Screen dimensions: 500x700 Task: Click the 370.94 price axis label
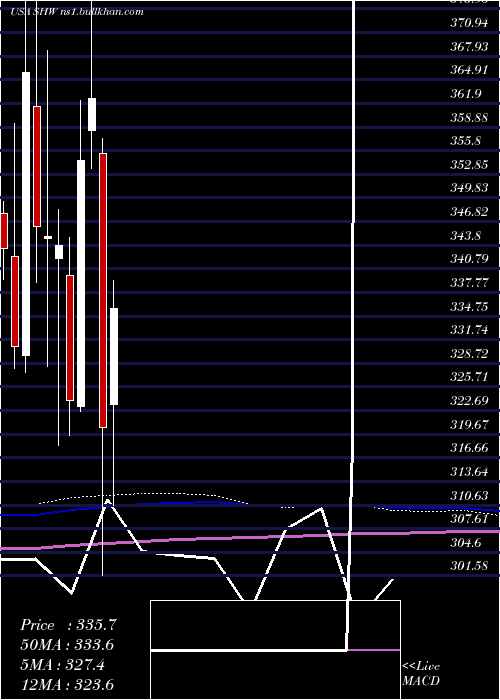469,23
